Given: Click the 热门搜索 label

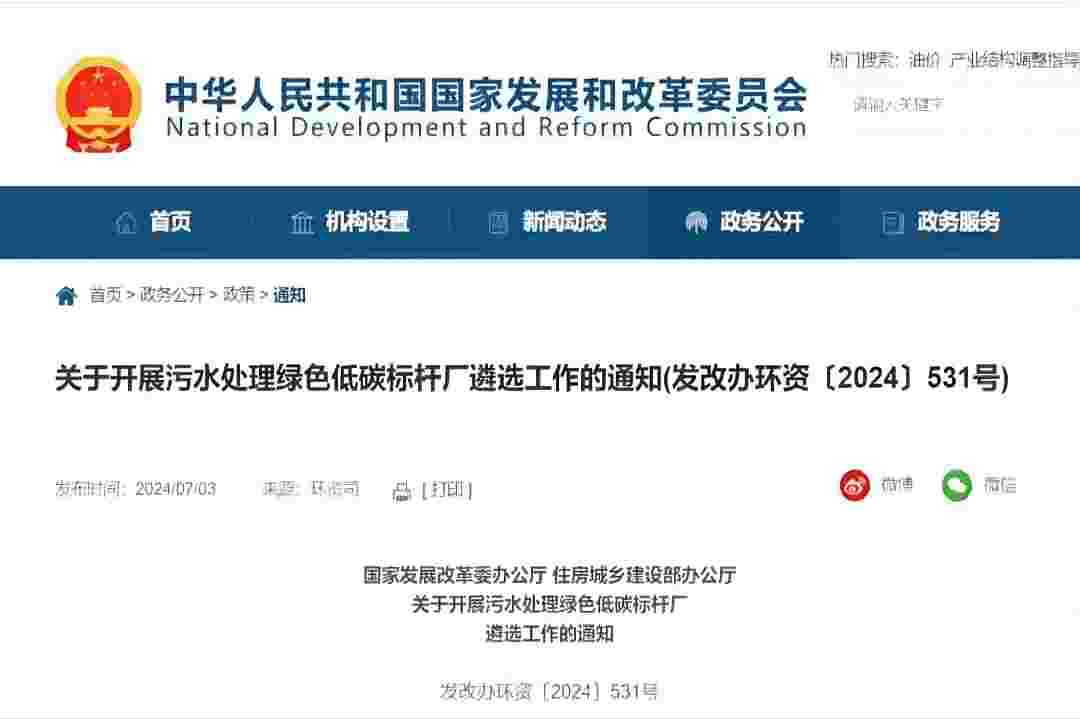Looking at the screenshot, I should point(863,60).
